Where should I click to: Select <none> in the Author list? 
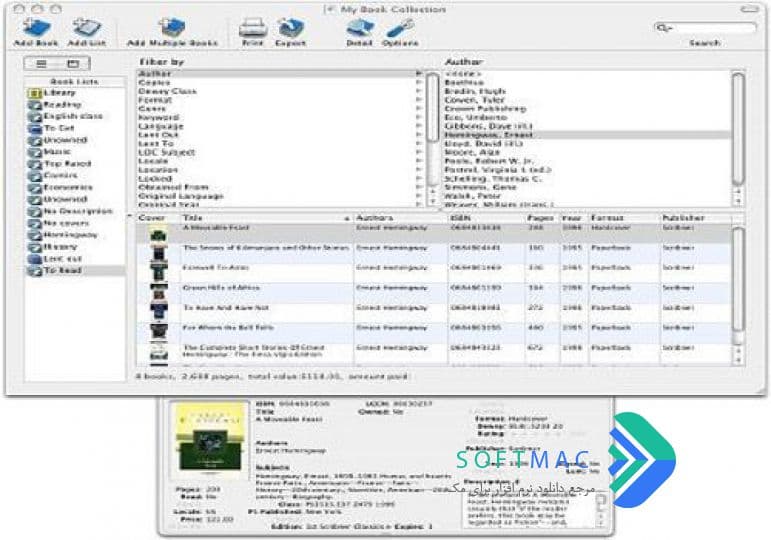pos(587,74)
